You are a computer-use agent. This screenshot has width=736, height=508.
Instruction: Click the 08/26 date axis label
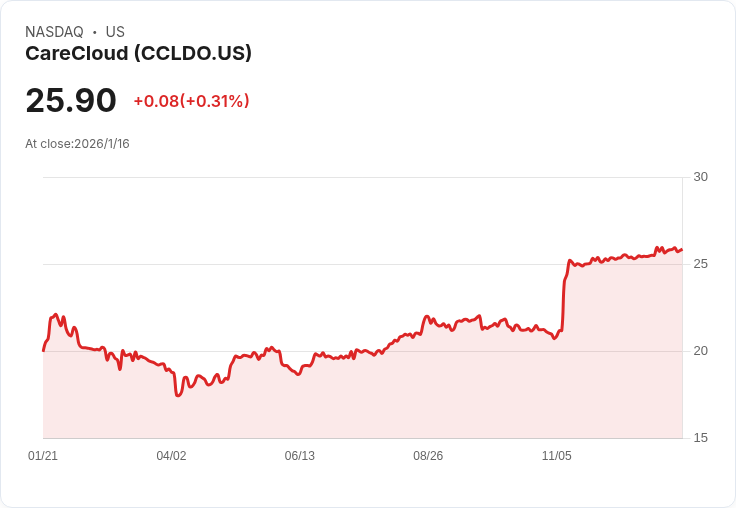(428, 456)
